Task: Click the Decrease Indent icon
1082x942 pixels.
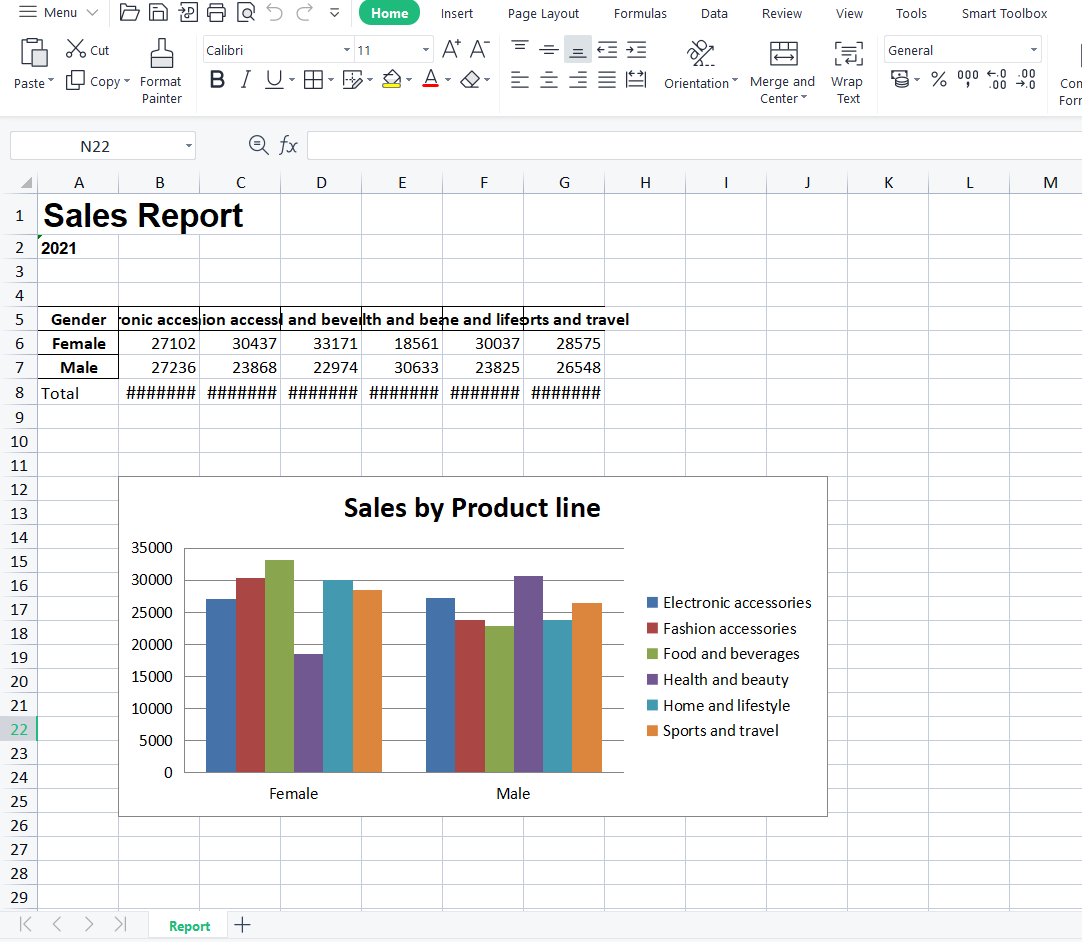Action: 607,50
